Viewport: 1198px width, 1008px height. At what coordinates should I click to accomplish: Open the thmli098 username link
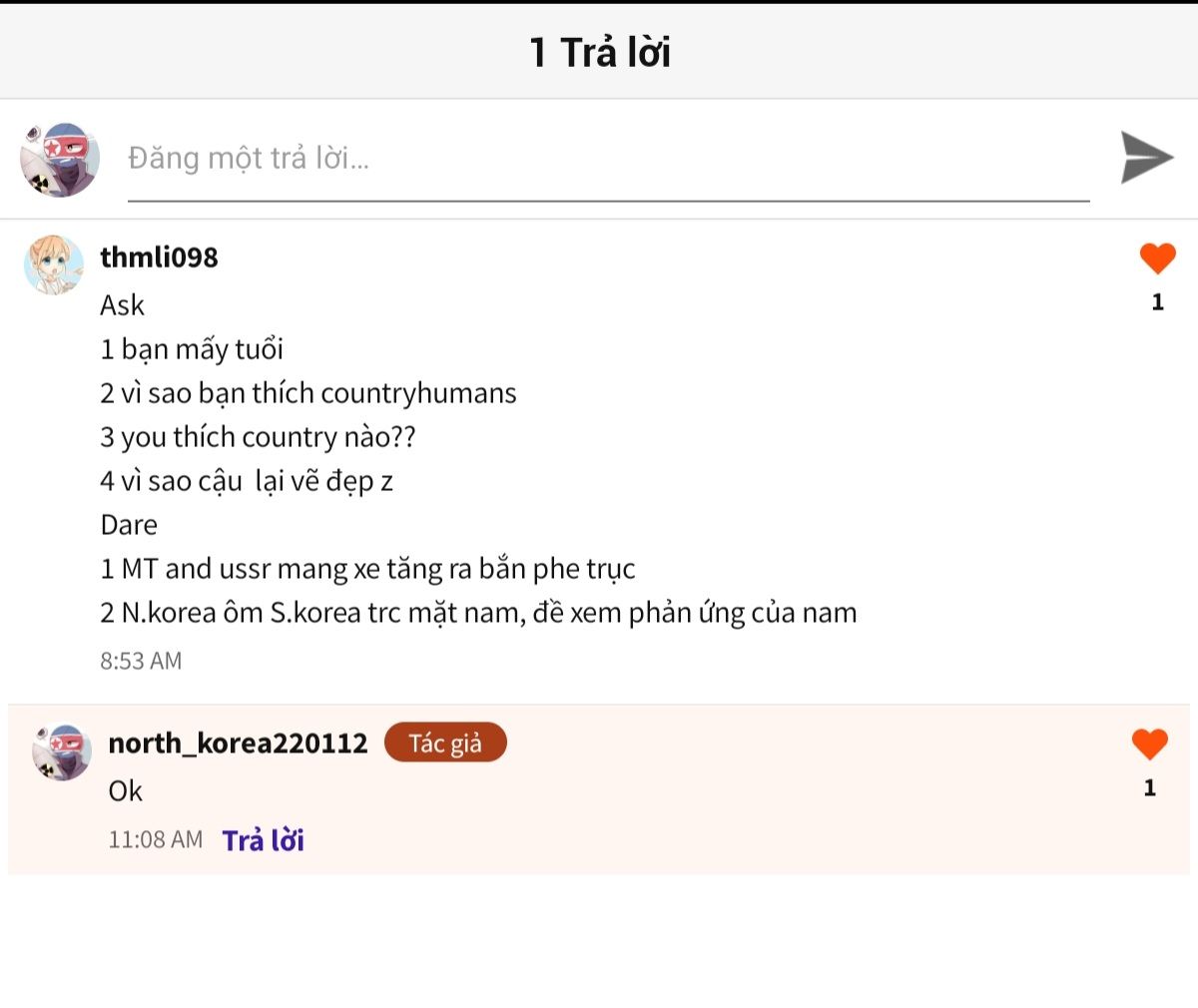159,257
